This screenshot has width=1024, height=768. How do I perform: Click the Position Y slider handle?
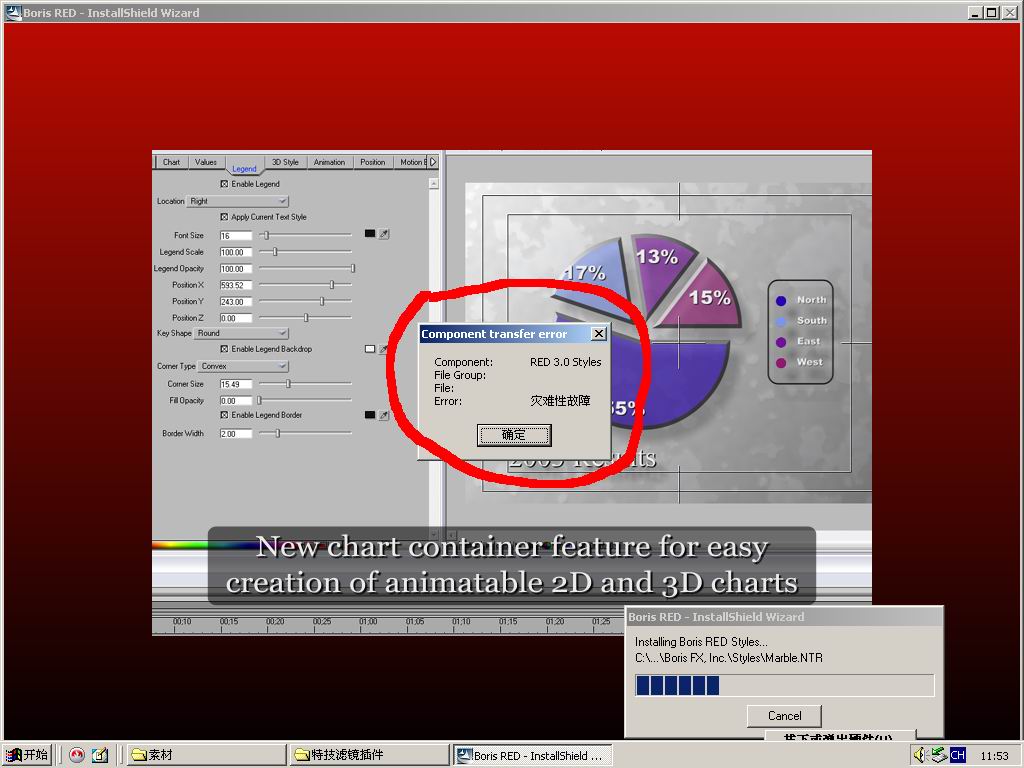[322, 301]
